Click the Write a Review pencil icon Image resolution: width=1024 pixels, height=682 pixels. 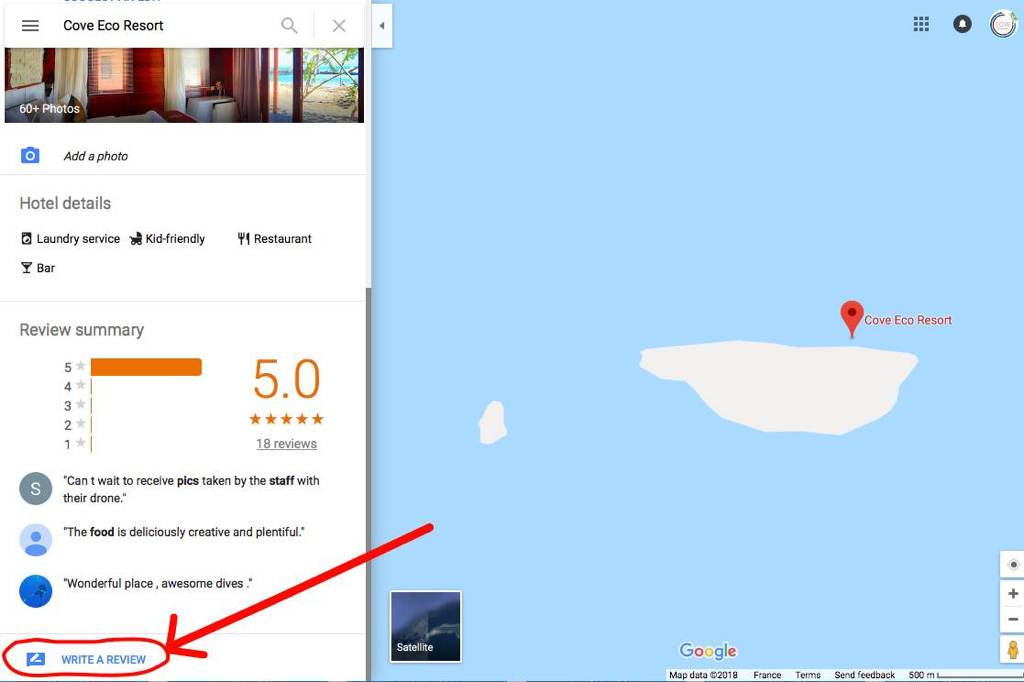[x=34, y=658]
